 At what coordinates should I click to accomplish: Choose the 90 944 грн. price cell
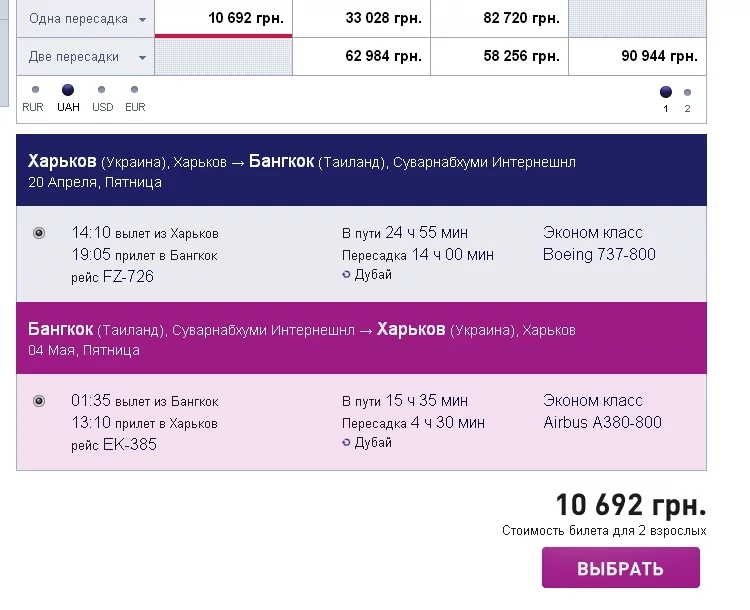(x=637, y=57)
